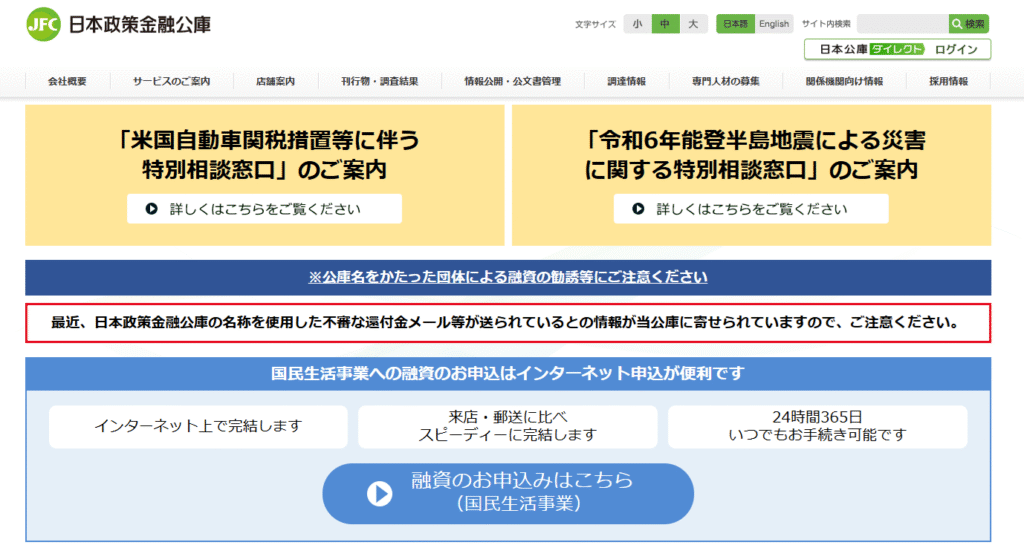Screen dimensions: 1024x548
Task: Select 日本語 language option
Action: click(x=734, y=24)
